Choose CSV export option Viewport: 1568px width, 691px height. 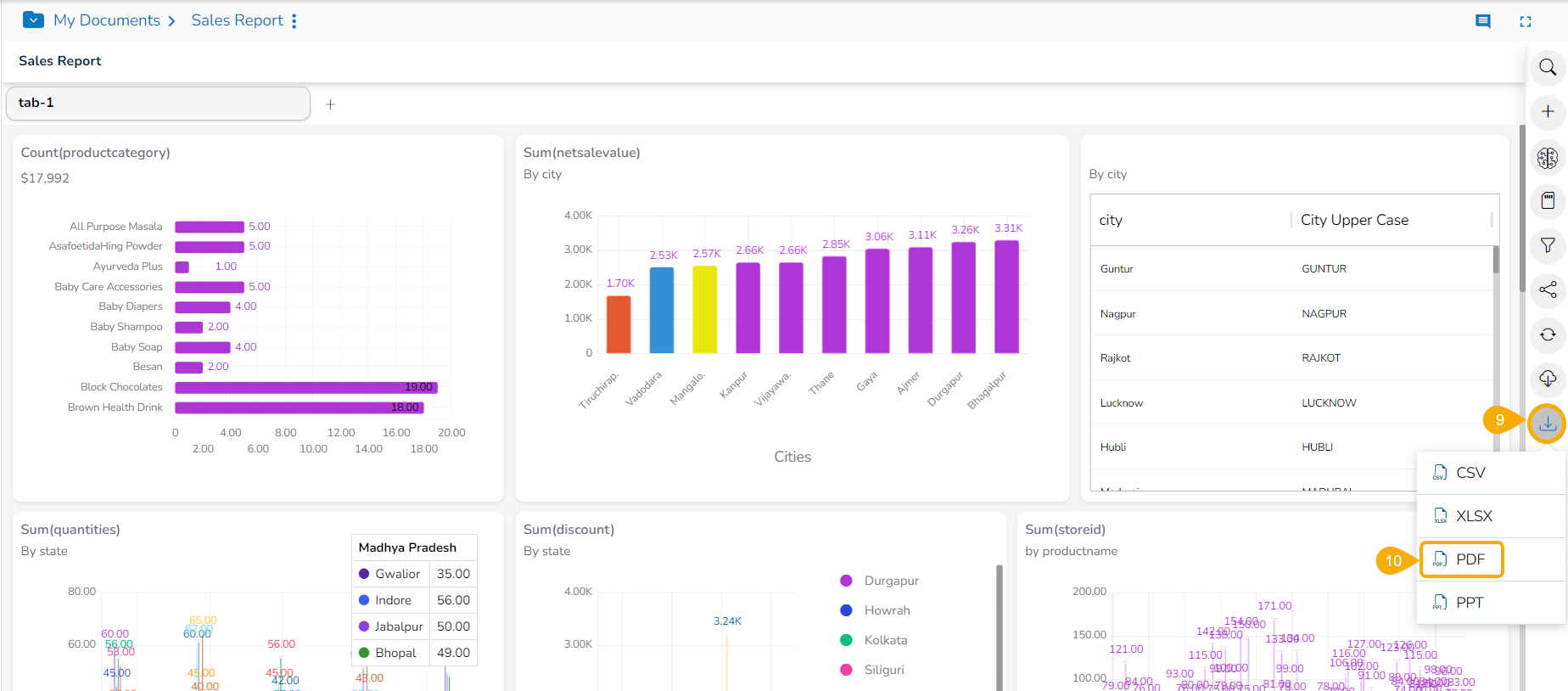point(1461,473)
